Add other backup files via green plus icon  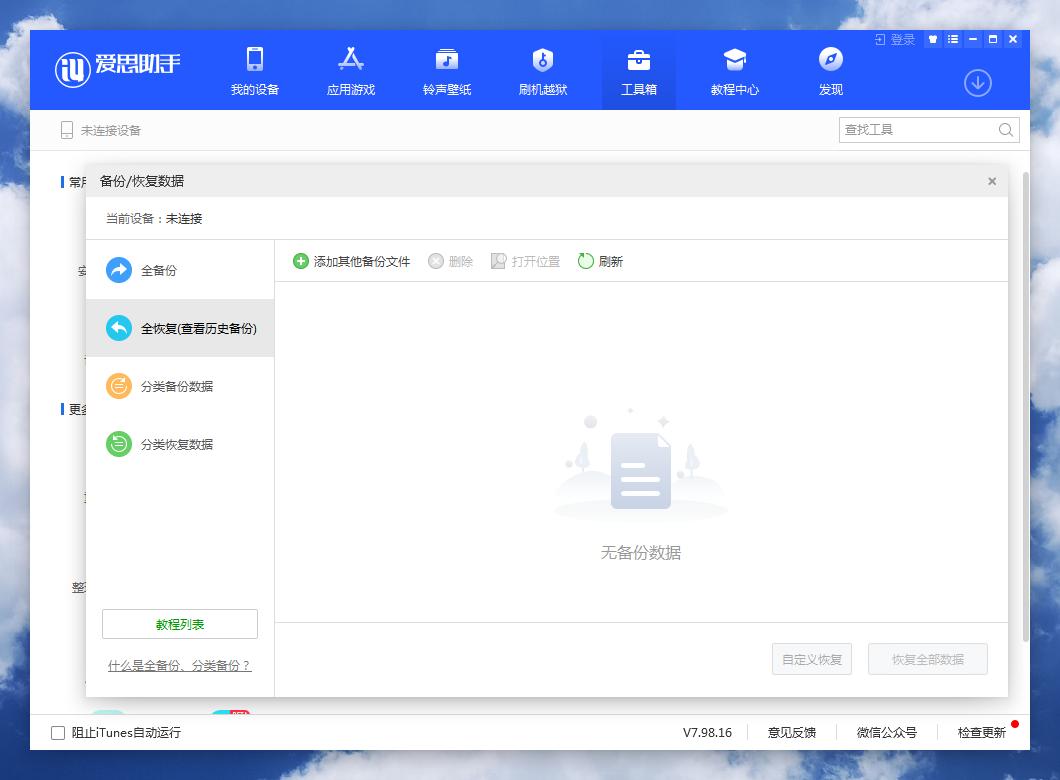[299, 261]
